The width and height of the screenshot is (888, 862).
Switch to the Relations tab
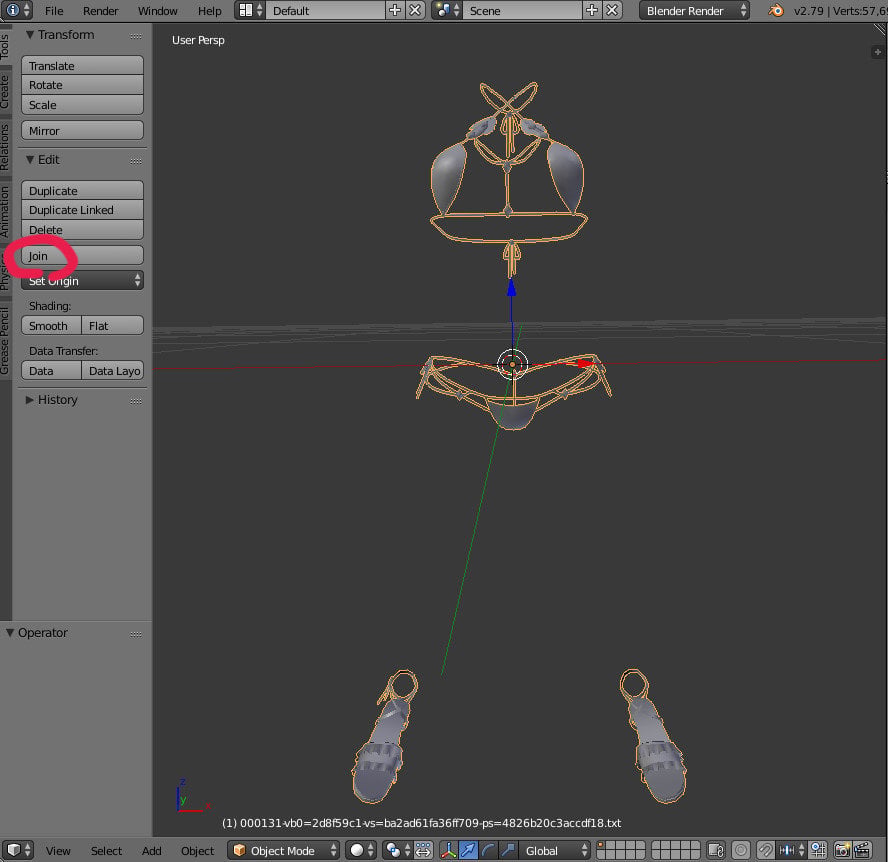5,147
